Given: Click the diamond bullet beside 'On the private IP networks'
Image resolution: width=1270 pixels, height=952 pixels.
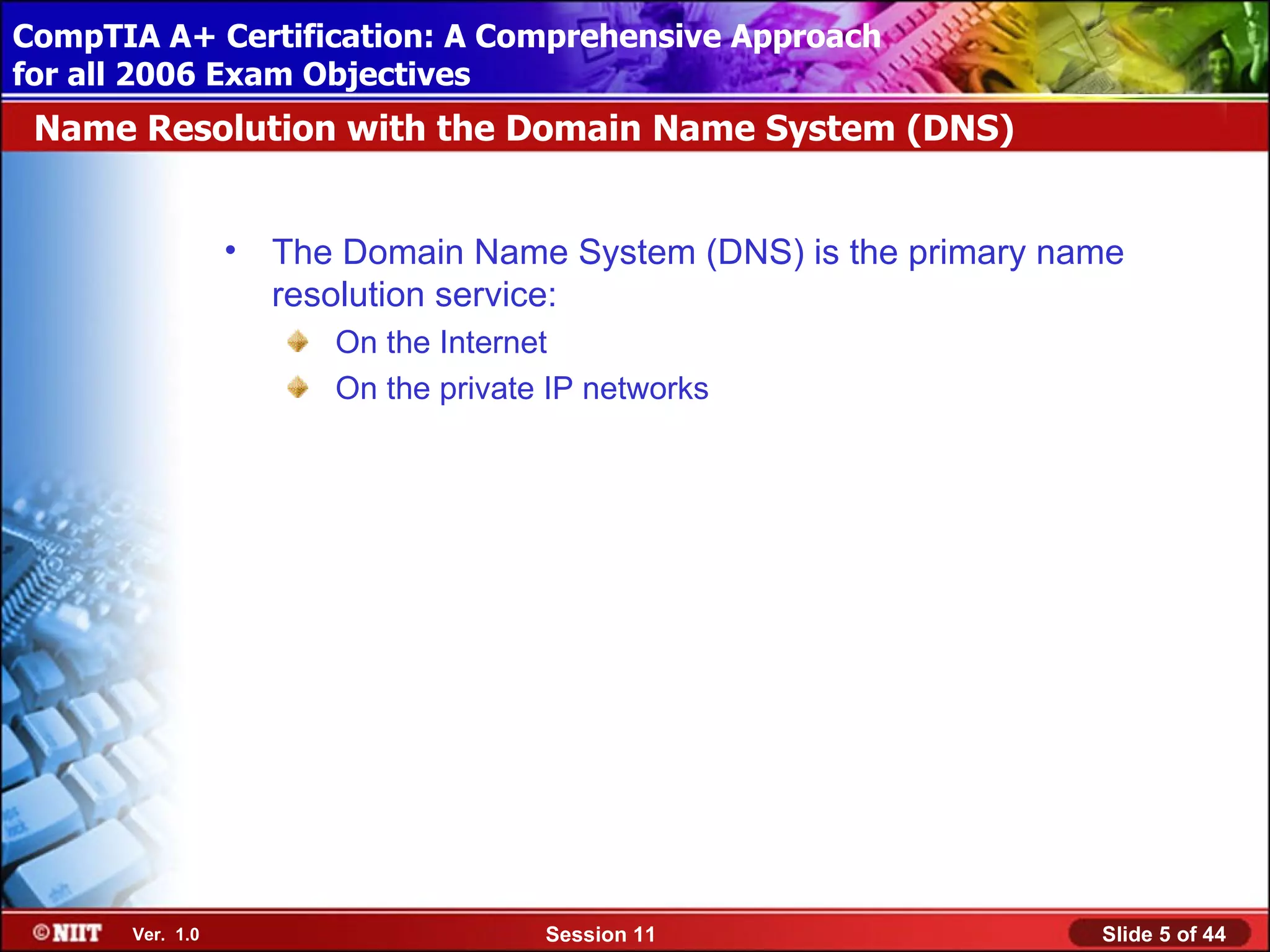Looking at the screenshot, I should point(298,387).
